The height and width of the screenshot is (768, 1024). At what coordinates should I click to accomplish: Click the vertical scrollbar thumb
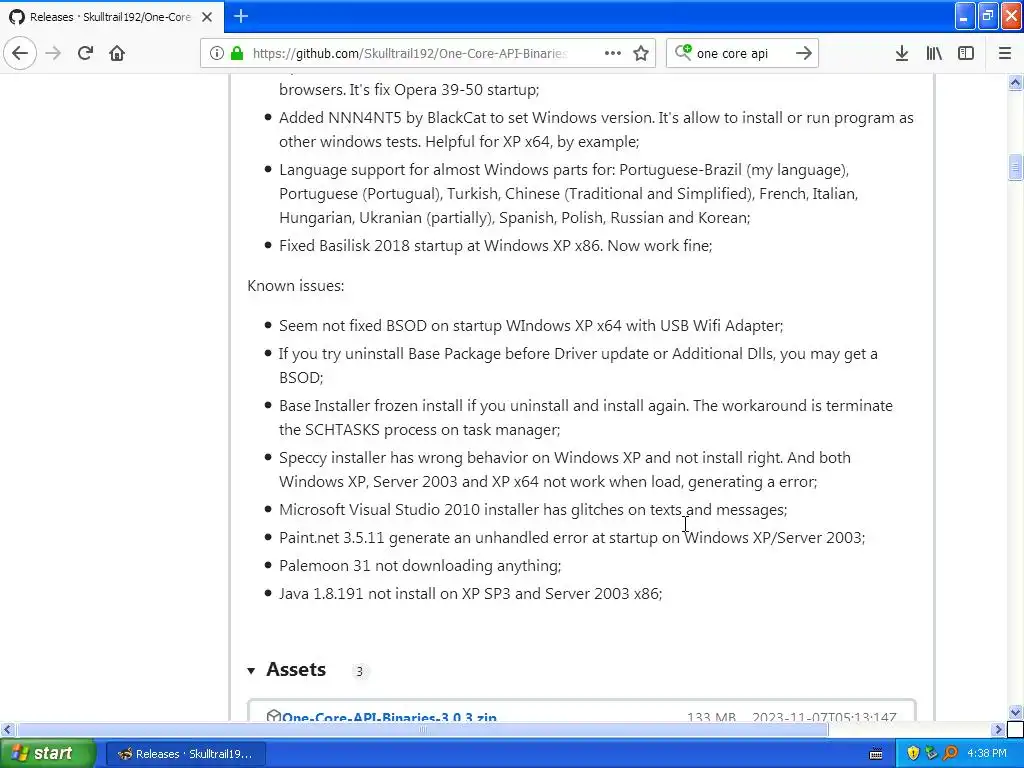1015,167
